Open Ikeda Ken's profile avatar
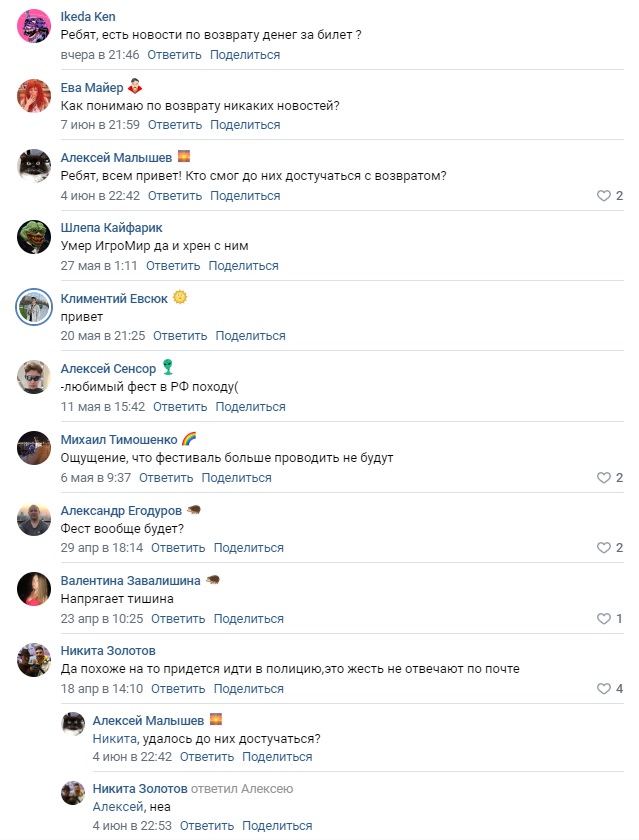The image size is (639, 840). click(x=35, y=26)
